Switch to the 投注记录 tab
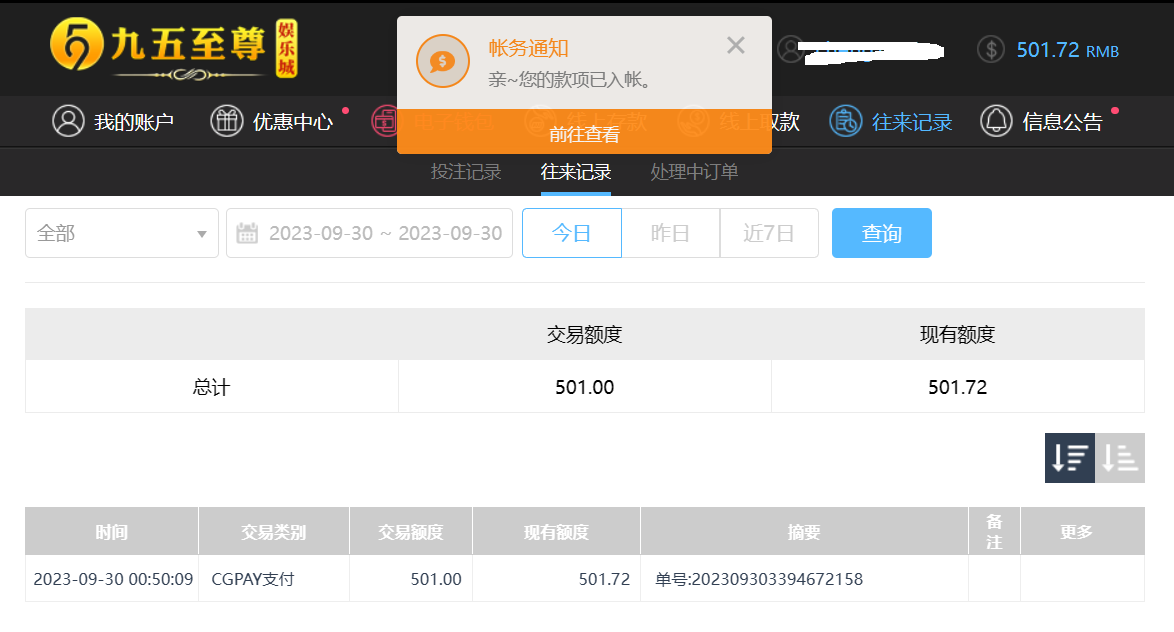 click(x=466, y=172)
